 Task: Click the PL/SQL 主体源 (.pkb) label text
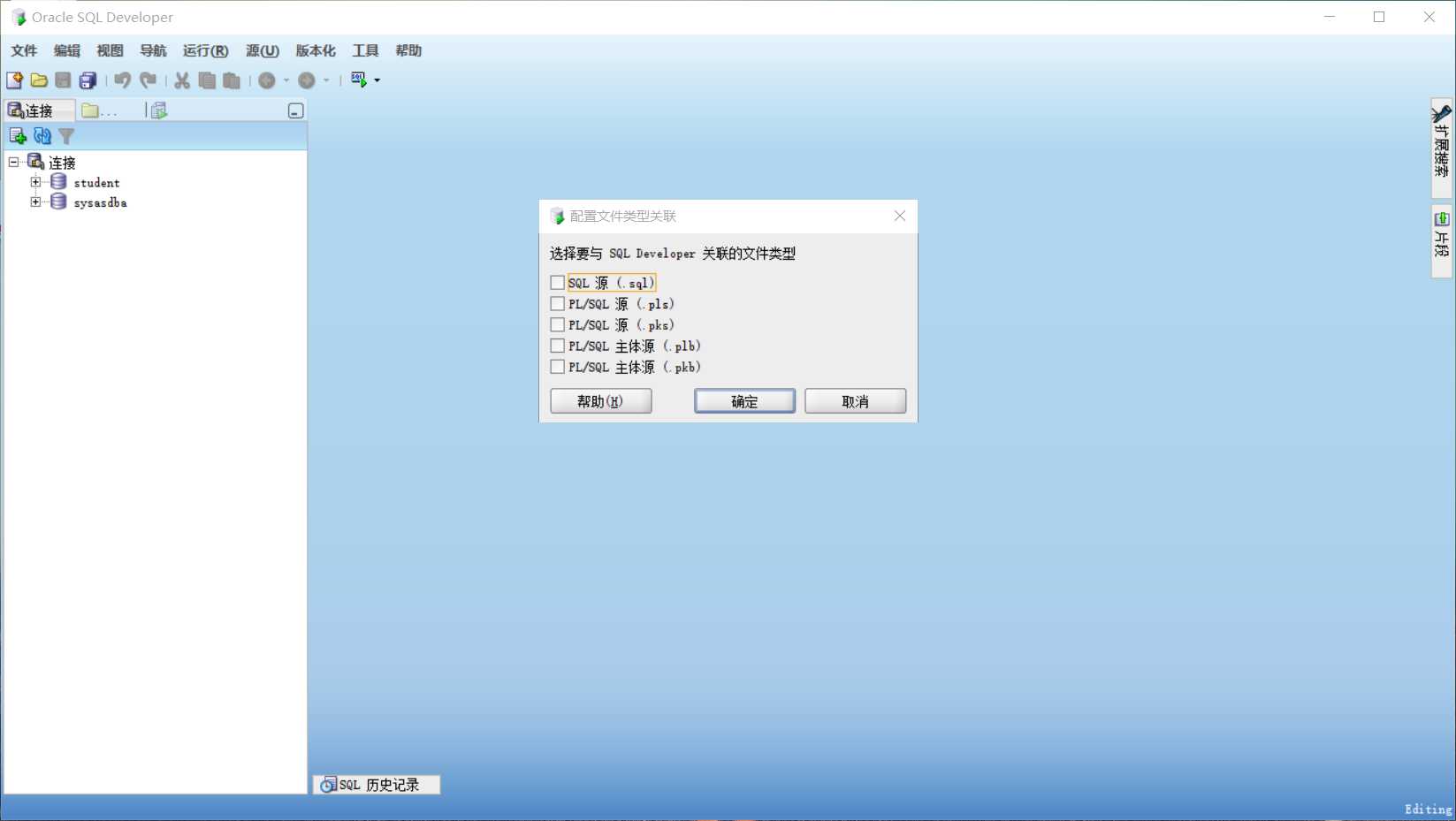click(x=635, y=367)
